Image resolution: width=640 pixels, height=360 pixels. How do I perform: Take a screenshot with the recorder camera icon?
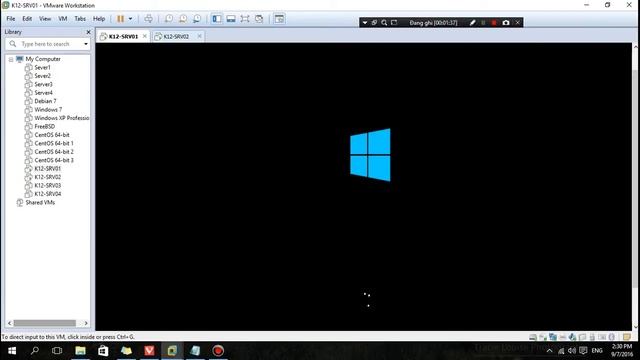tap(506, 23)
